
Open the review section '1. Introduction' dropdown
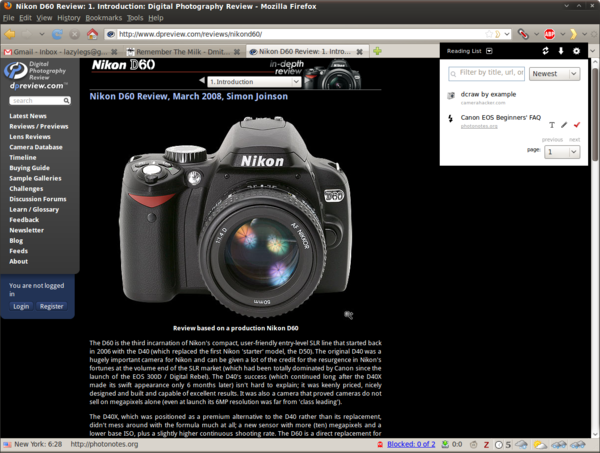[254, 82]
